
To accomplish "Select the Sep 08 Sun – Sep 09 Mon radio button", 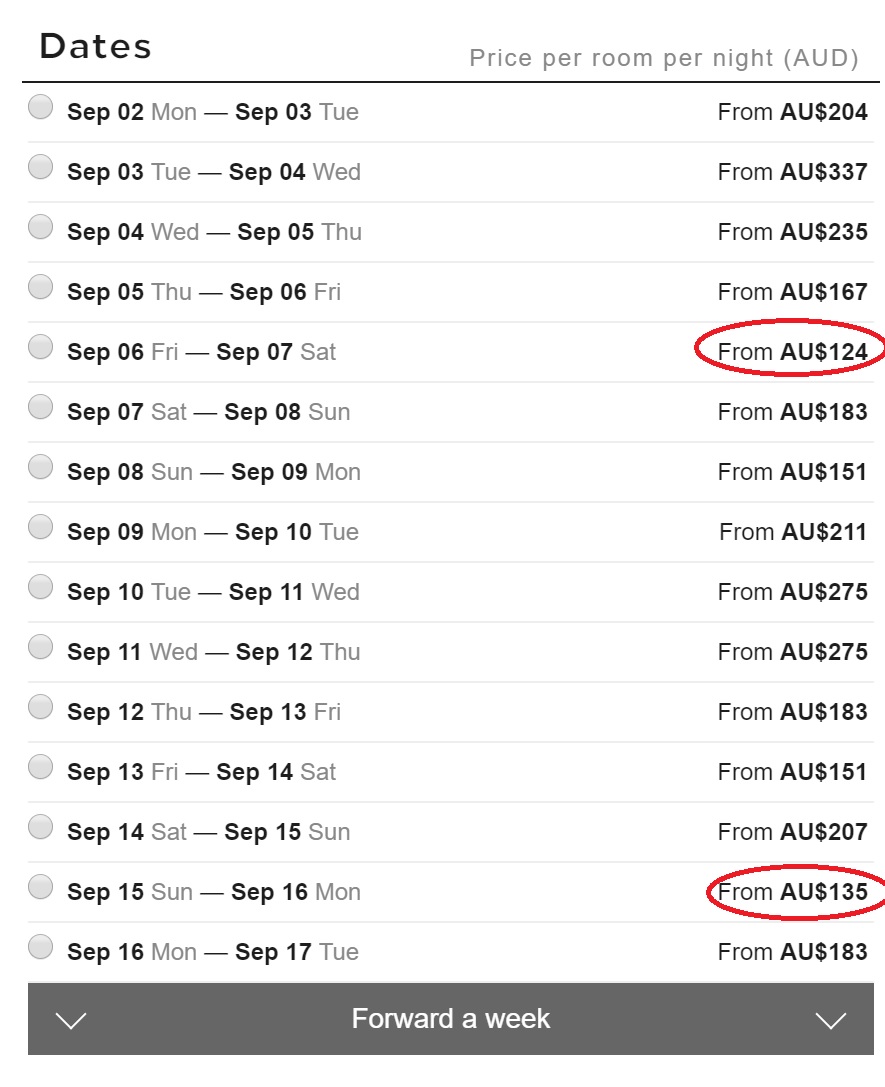I will 40,467.
